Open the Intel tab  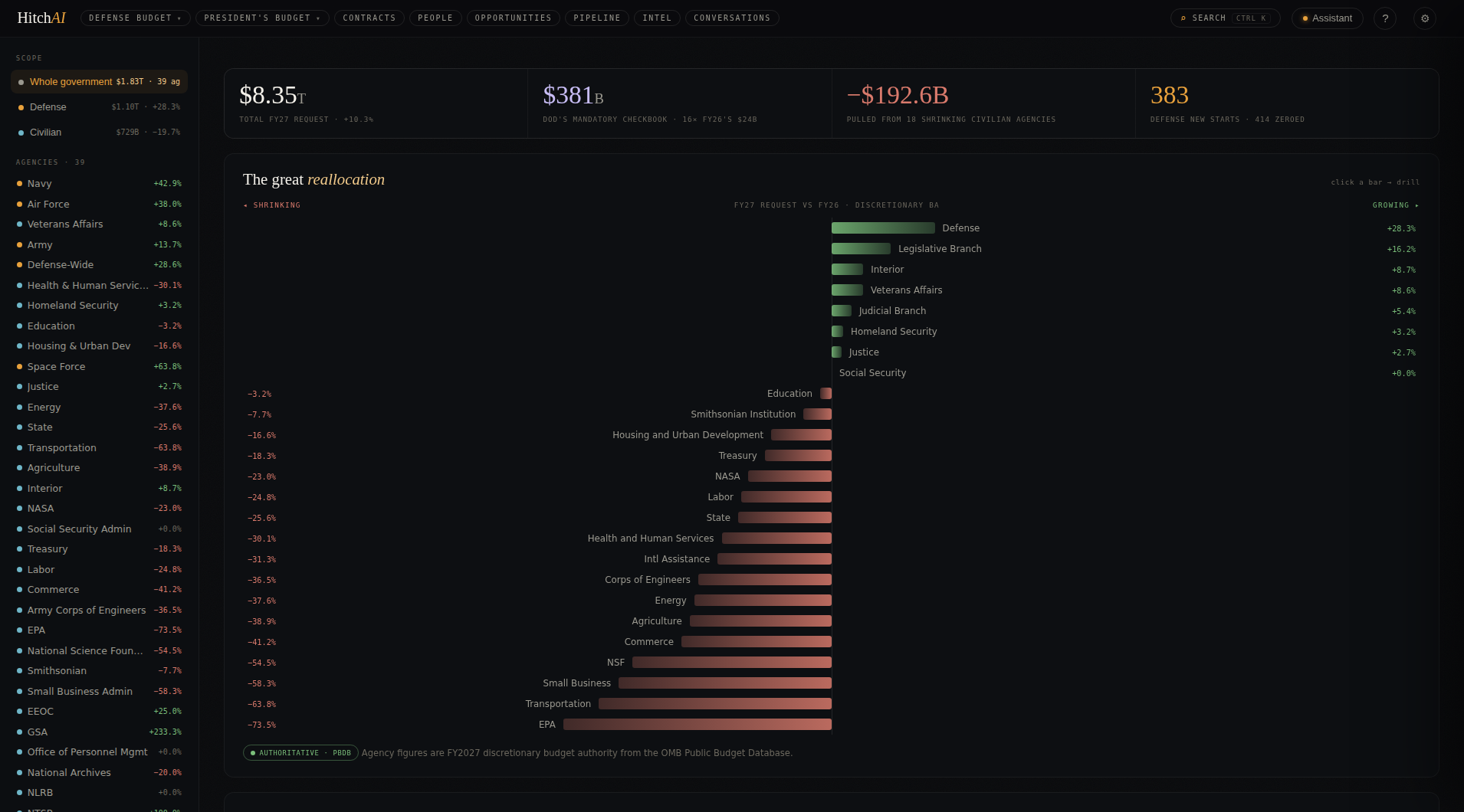pyautogui.click(x=657, y=18)
